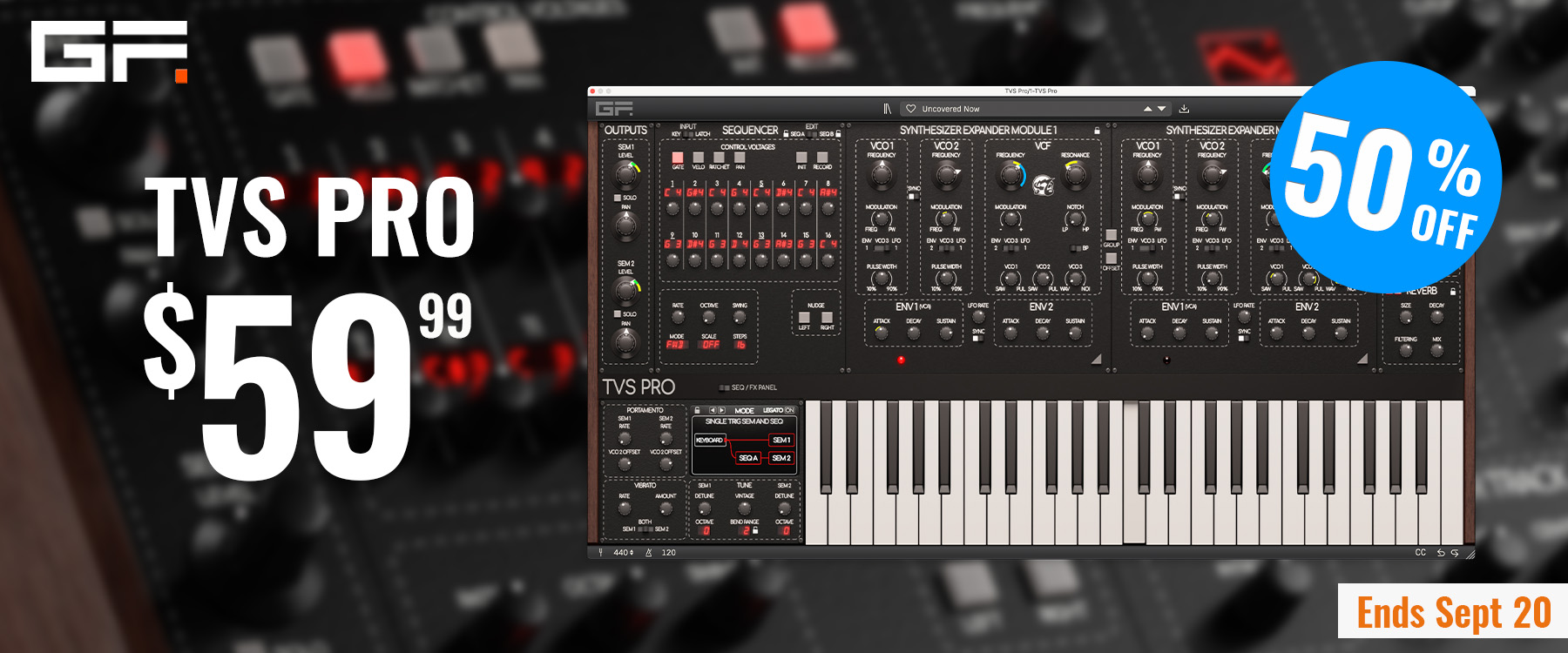
Task: Click the SEM 1 Level knob
Action: click(625, 174)
